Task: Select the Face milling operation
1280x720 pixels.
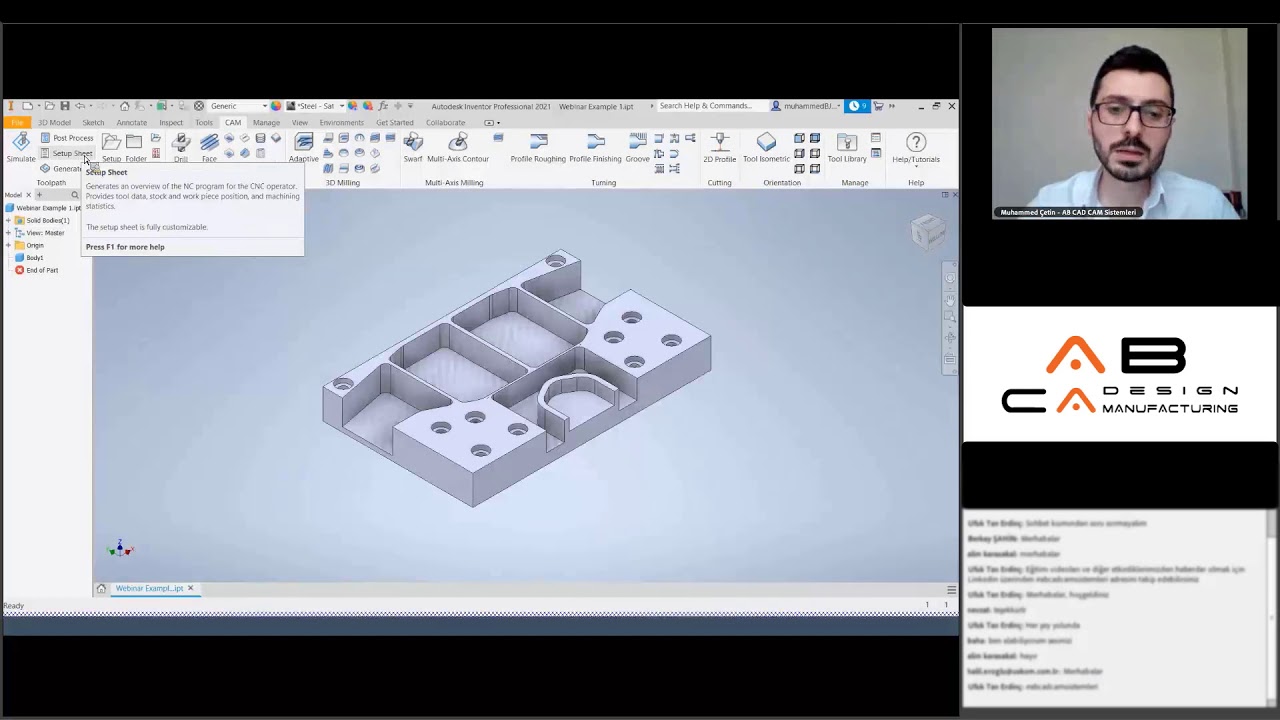Action: (x=209, y=148)
